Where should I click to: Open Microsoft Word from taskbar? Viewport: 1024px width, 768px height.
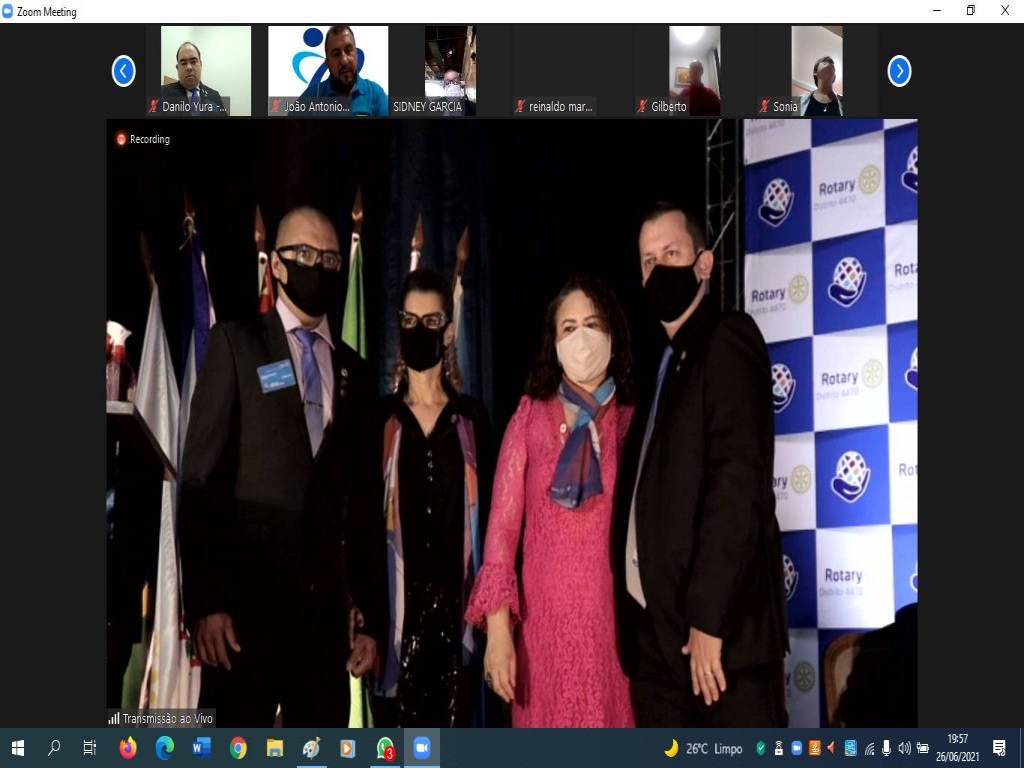pyautogui.click(x=201, y=748)
